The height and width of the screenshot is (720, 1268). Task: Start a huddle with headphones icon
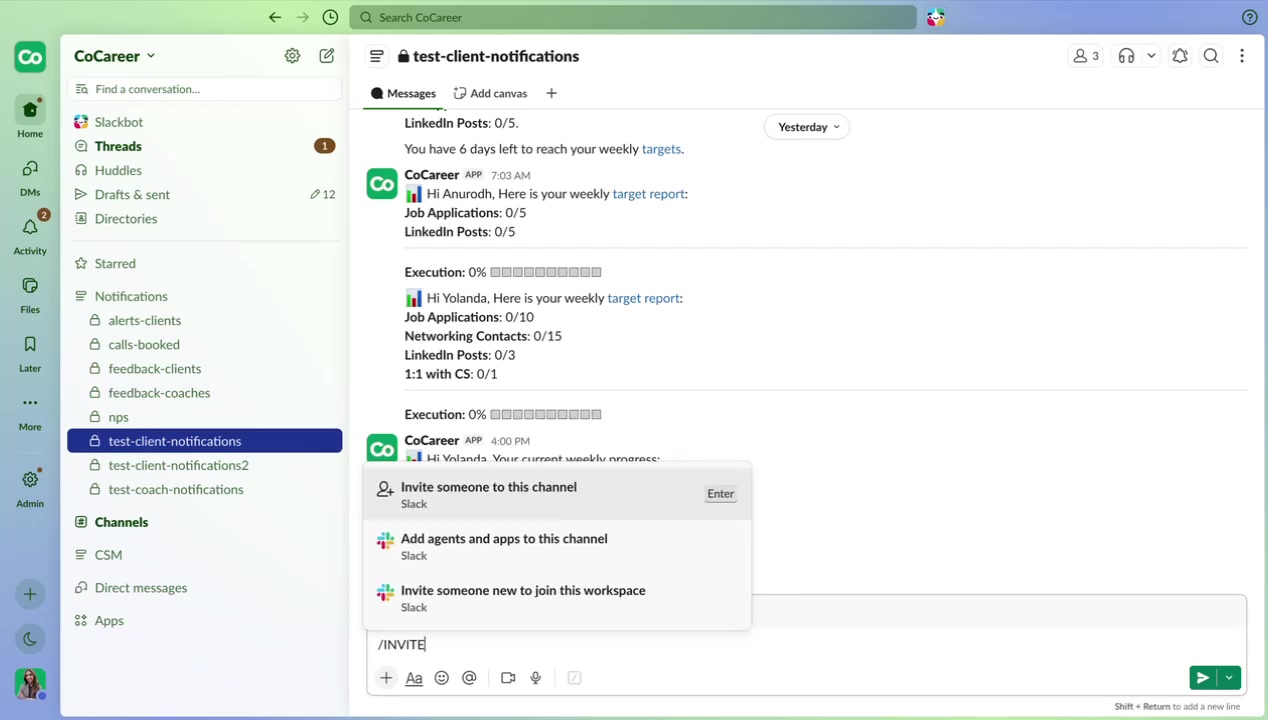click(x=1126, y=56)
